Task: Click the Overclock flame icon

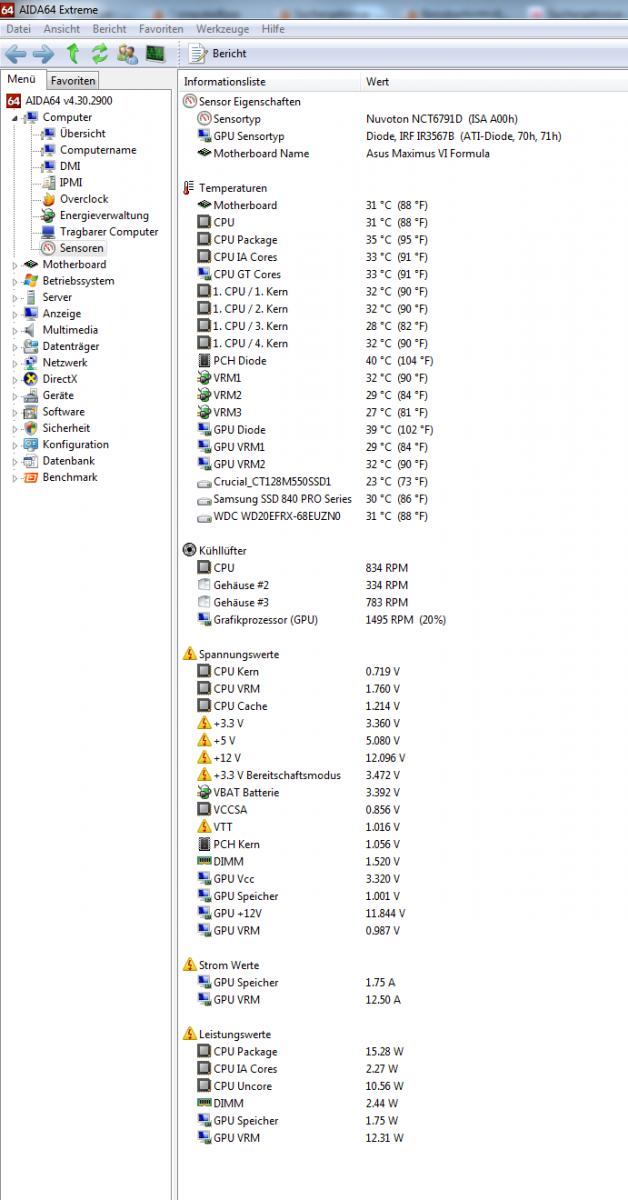Action: pos(49,199)
